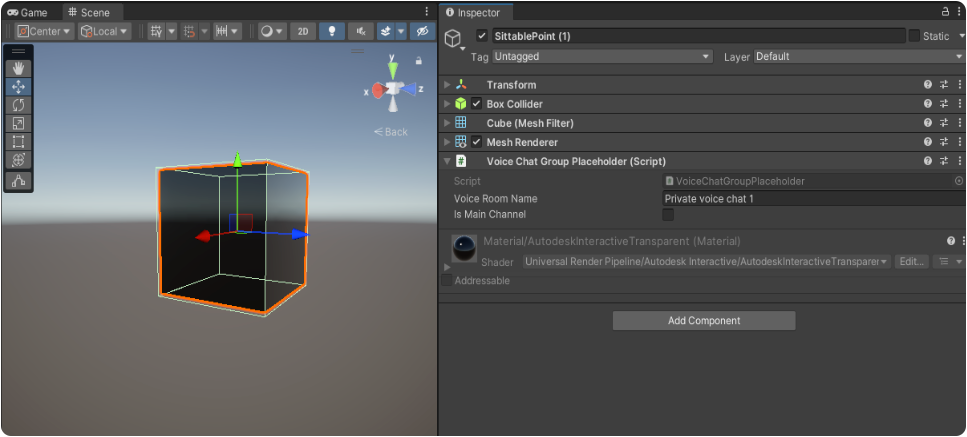Select the Rect transform tool

click(x=18, y=142)
